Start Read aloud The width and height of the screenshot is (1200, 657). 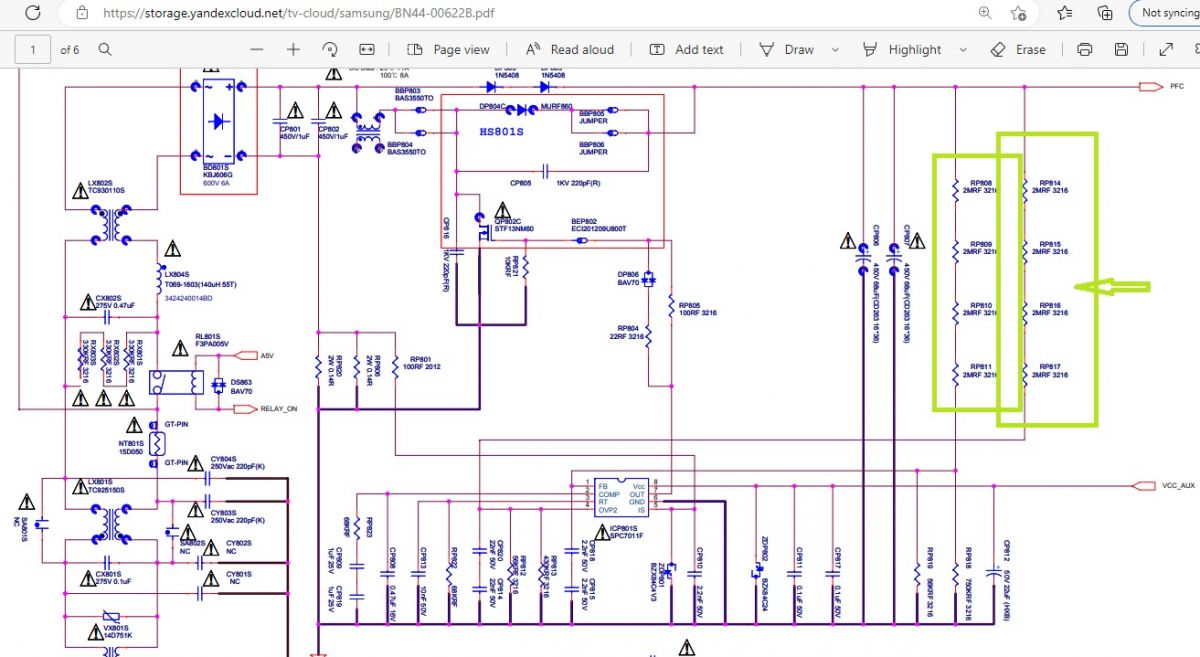569,49
